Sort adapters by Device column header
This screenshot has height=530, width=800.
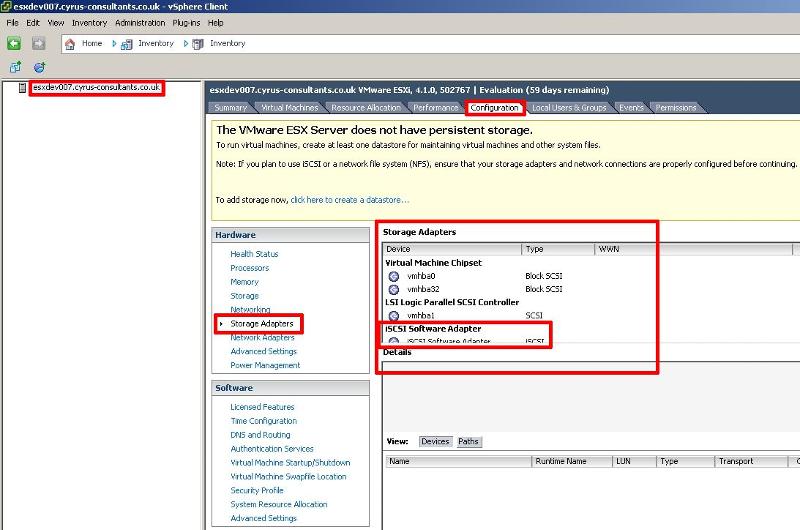pos(453,249)
